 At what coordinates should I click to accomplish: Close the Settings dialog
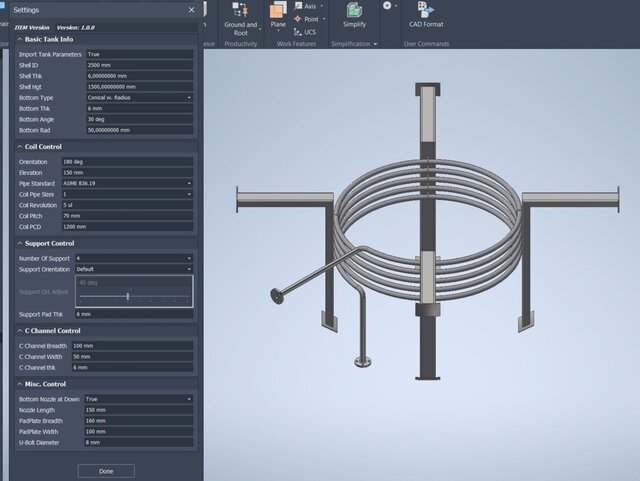point(192,8)
